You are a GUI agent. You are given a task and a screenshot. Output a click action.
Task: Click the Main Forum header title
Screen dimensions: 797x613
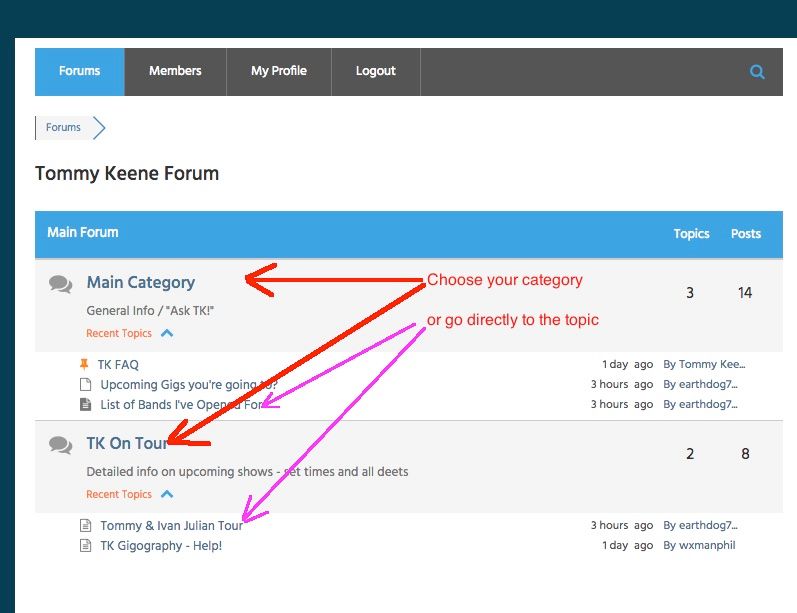pos(83,233)
